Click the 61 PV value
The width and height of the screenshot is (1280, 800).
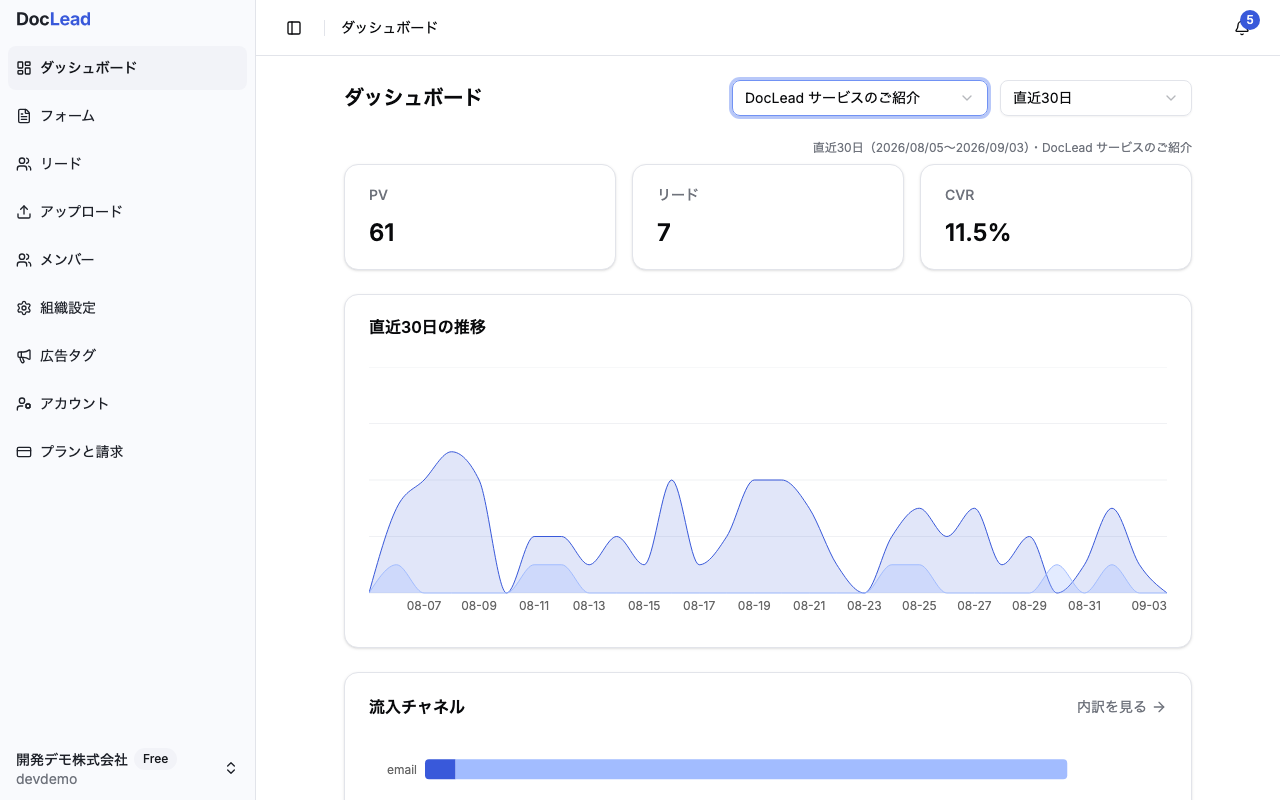pos(382,233)
